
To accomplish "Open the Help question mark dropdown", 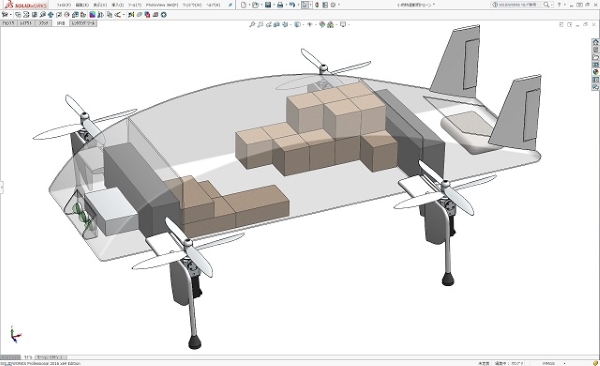I will tap(559, 5).
